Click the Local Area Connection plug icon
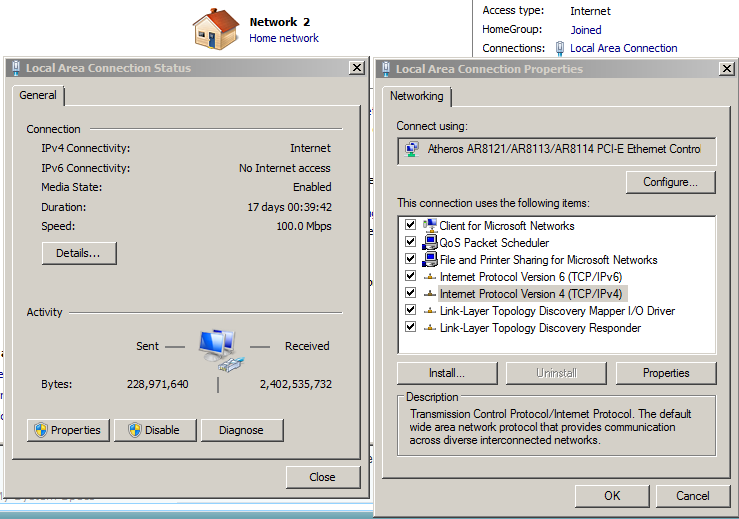The image size is (739, 519). [x=559, y=49]
